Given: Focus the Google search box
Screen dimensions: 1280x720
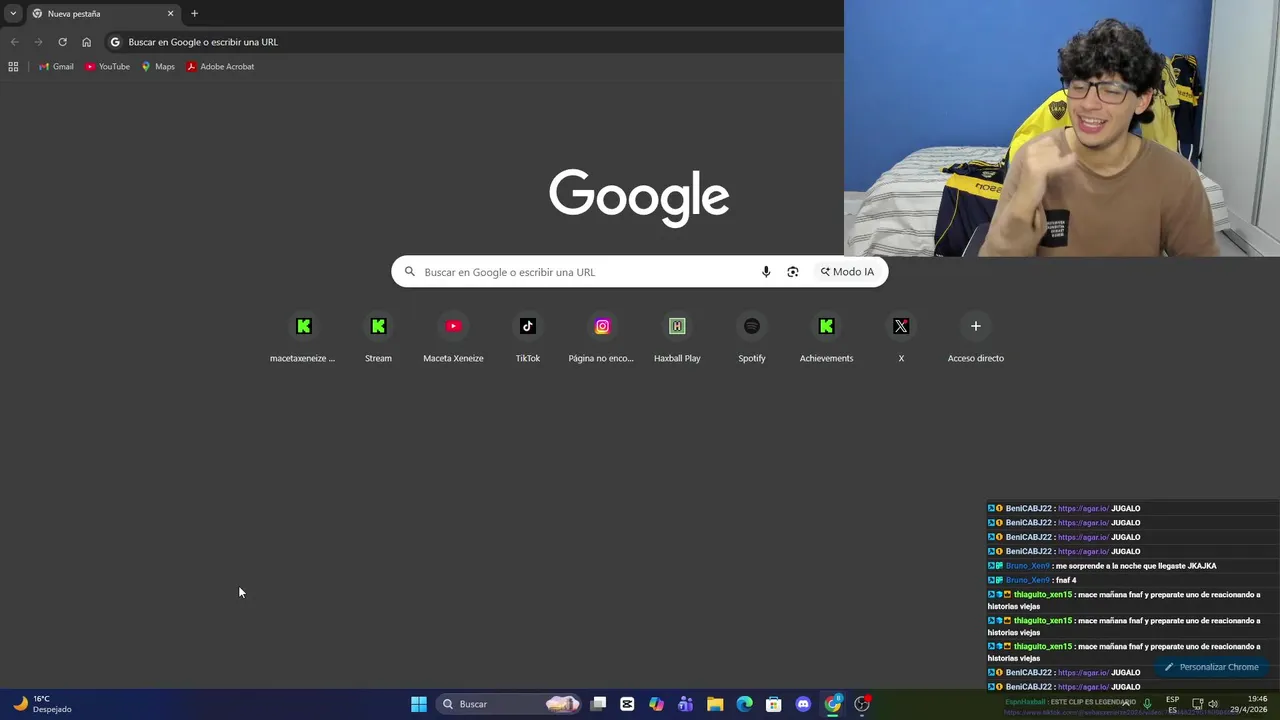Looking at the screenshot, I should pyautogui.click(x=639, y=272).
